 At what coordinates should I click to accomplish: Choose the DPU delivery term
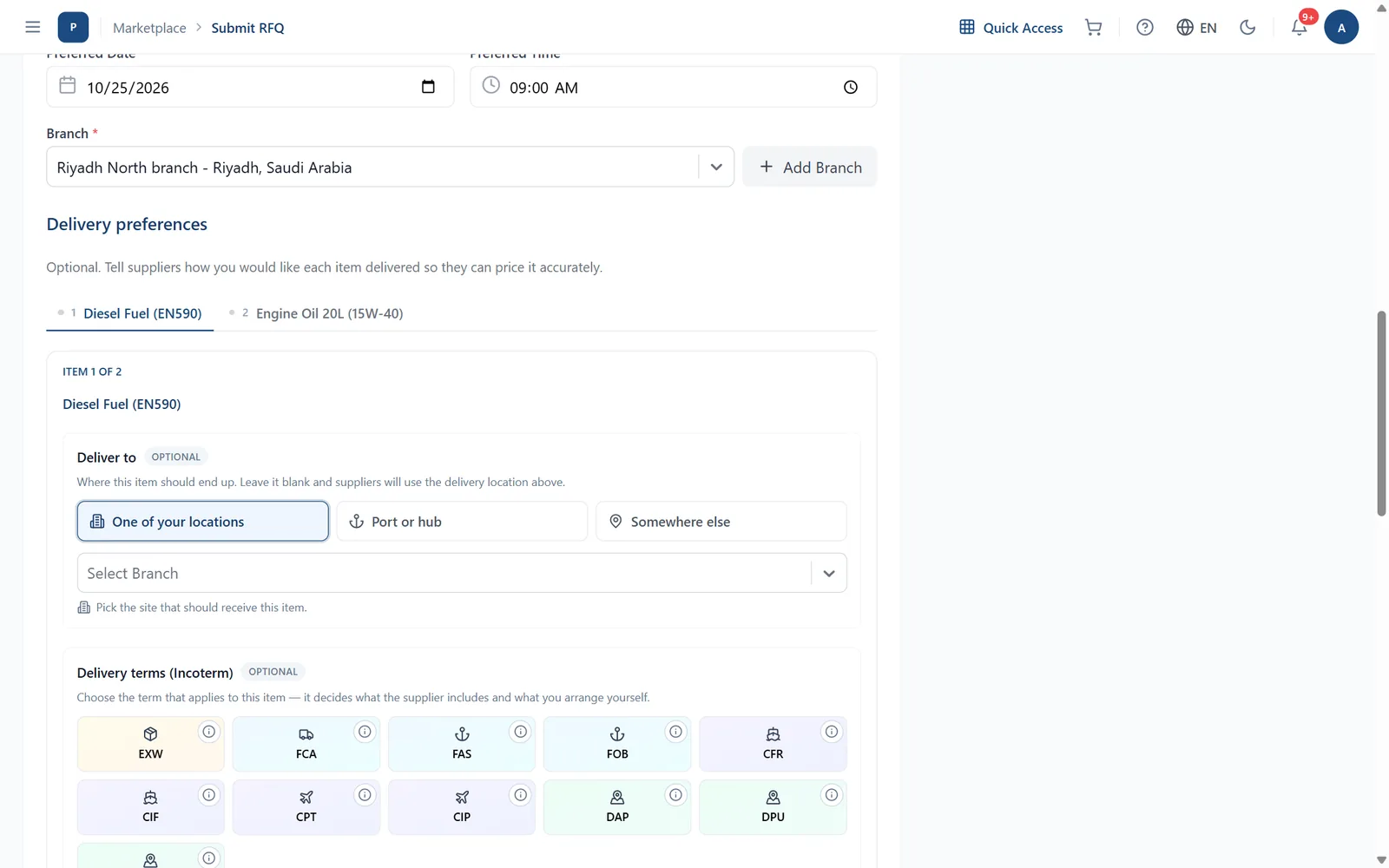click(x=773, y=807)
